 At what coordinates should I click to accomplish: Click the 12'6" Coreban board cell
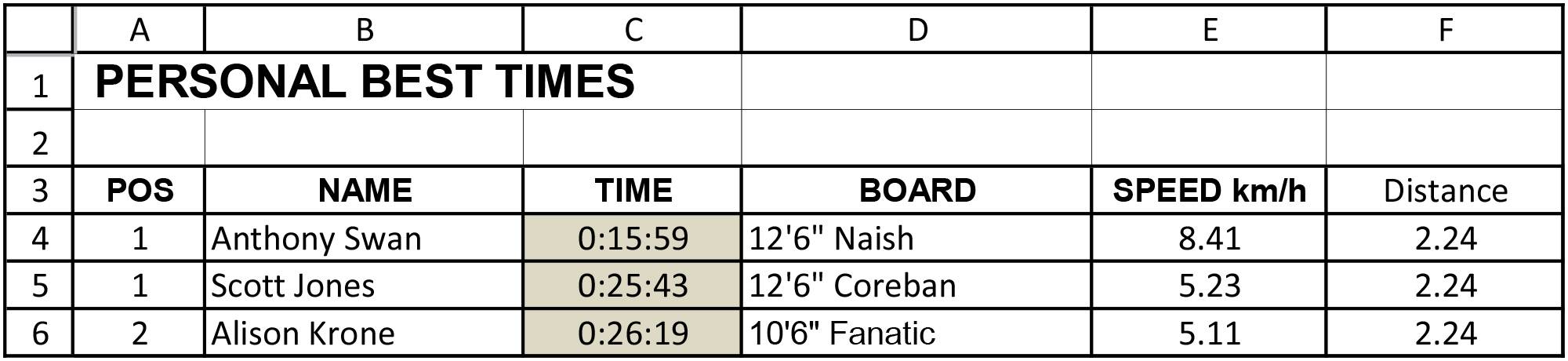(x=916, y=285)
